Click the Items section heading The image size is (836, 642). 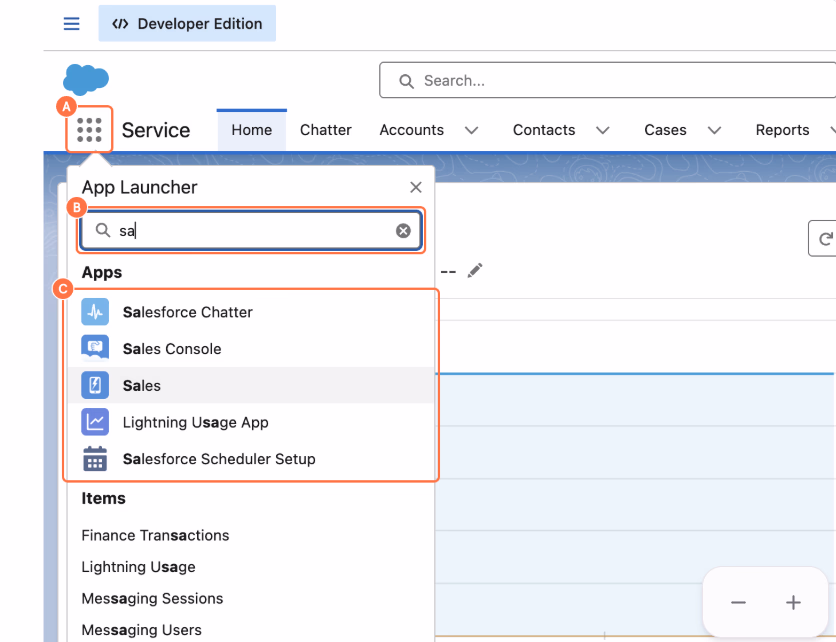(x=103, y=499)
